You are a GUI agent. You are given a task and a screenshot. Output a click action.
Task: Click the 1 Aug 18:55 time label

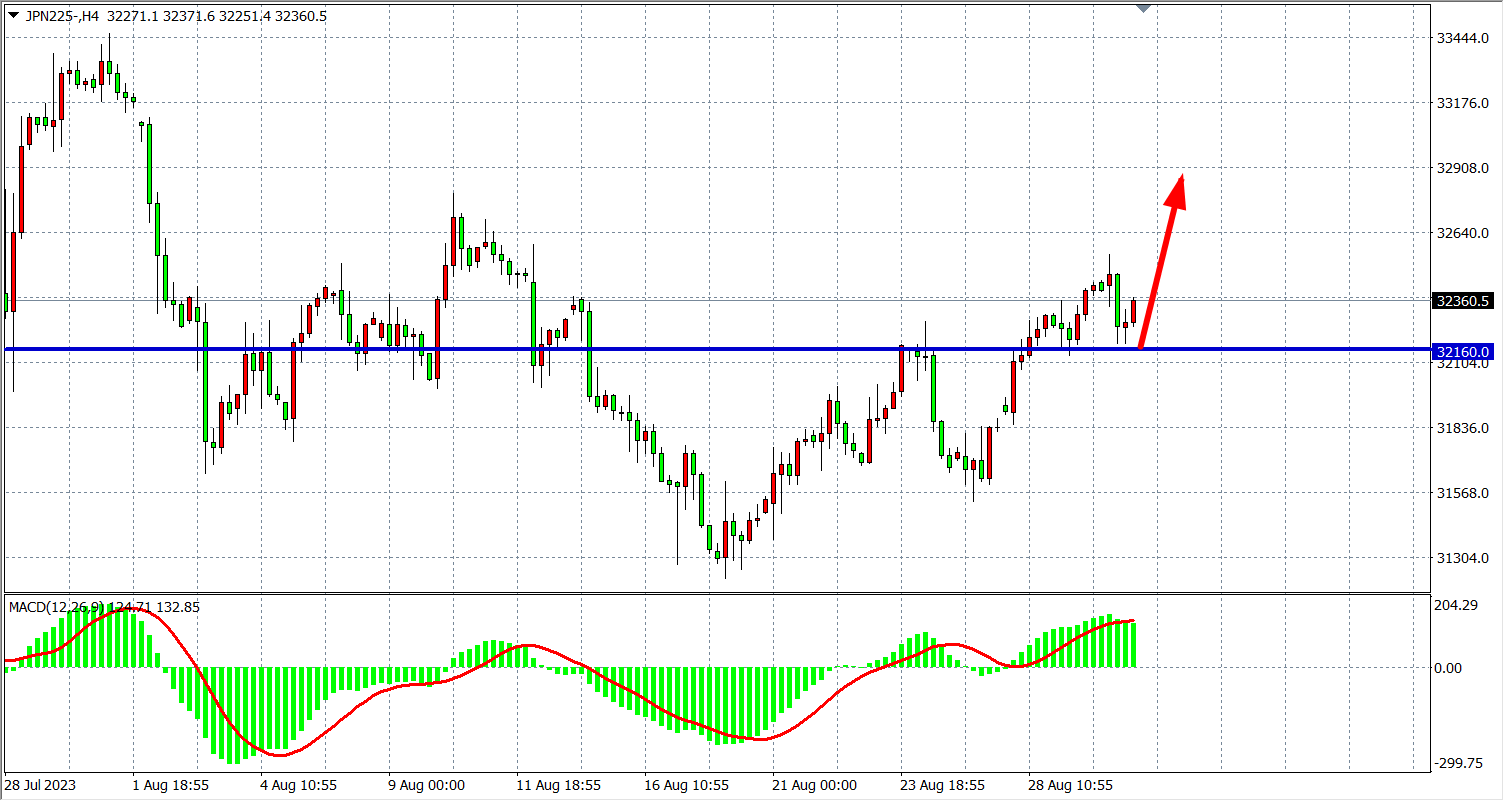click(171, 785)
